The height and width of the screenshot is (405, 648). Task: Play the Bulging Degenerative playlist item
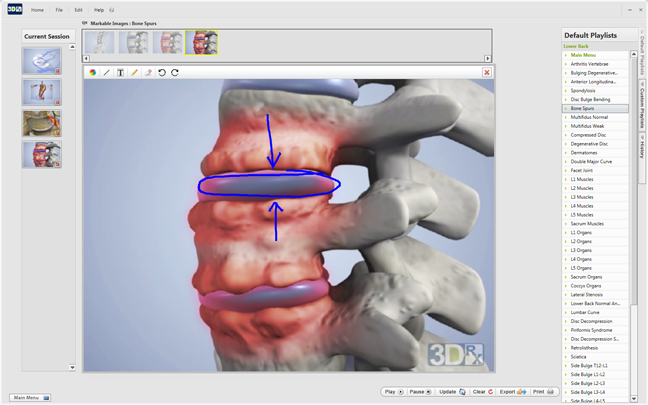596,73
